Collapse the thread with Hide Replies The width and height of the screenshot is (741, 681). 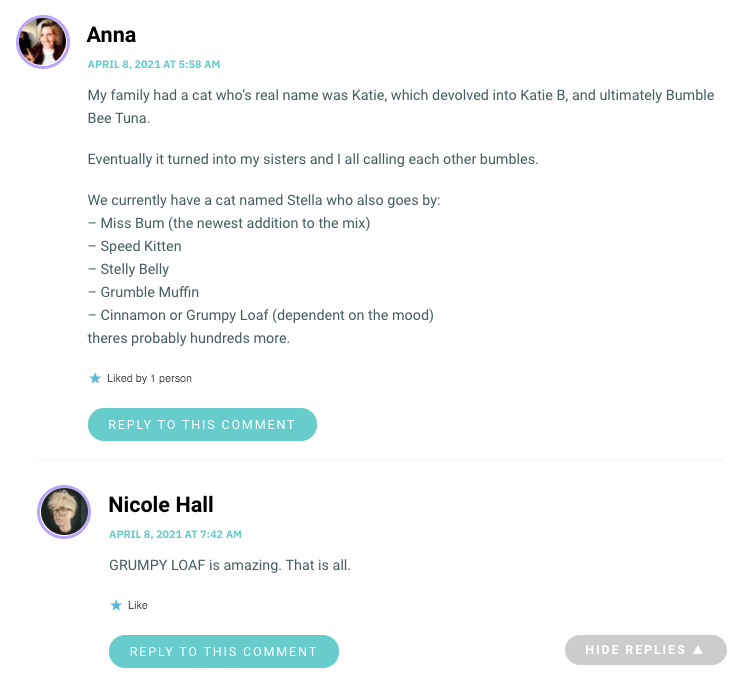(x=646, y=650)
